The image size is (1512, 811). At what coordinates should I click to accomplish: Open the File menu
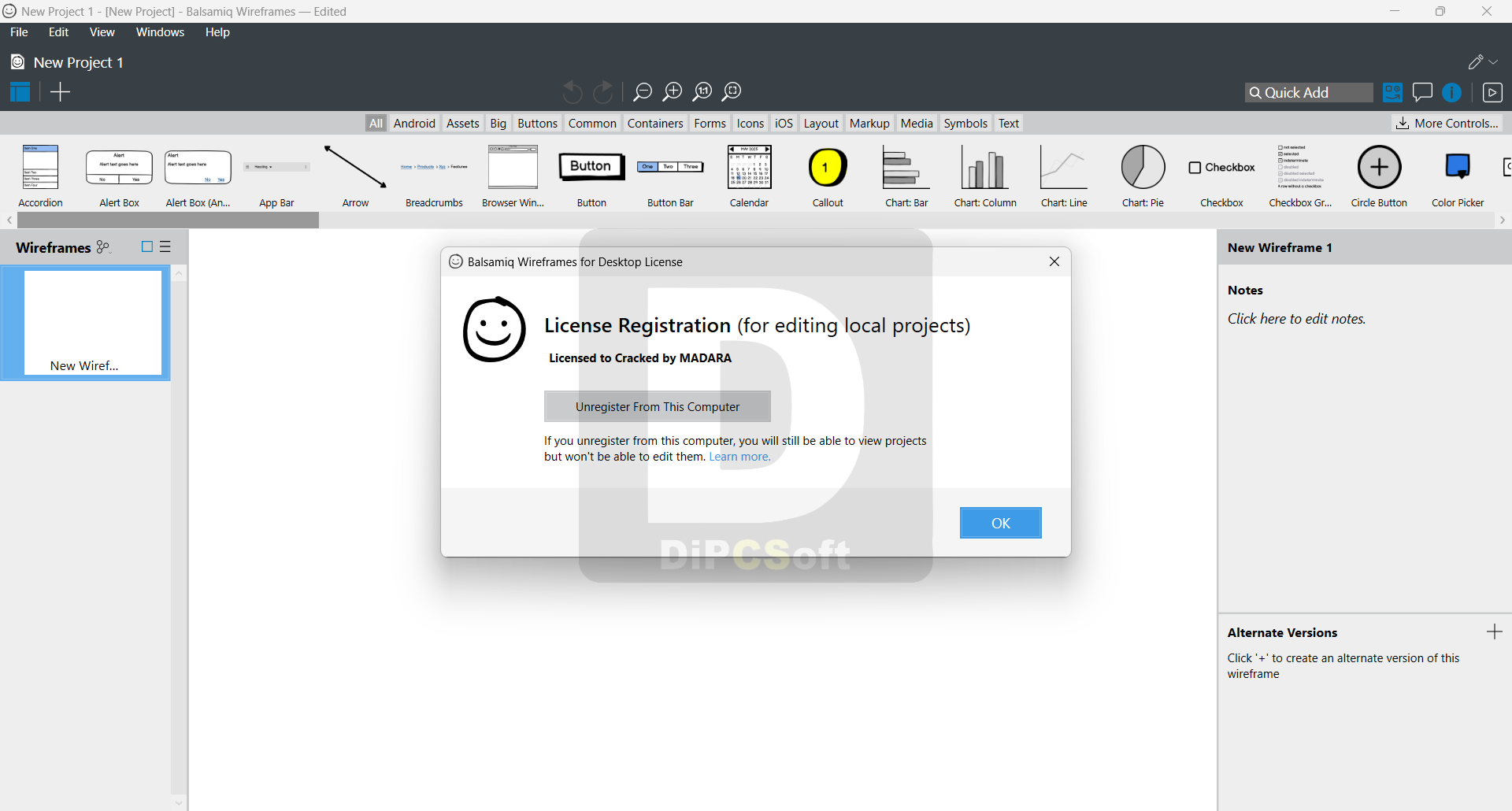(19, 32)
